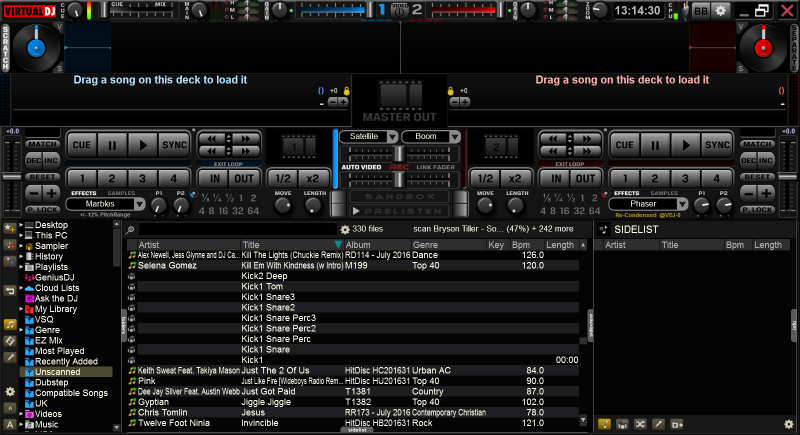The height and width of the screenshot is (435, 800).
Task: Select track Jiggle Jiggle by Gyptian
Action: click(353, 402)
